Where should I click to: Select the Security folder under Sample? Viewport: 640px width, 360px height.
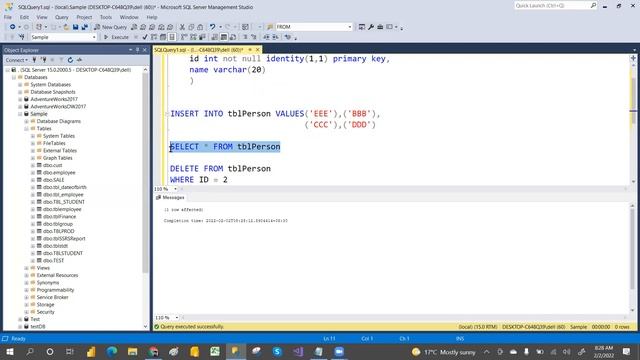pos(45,312)
